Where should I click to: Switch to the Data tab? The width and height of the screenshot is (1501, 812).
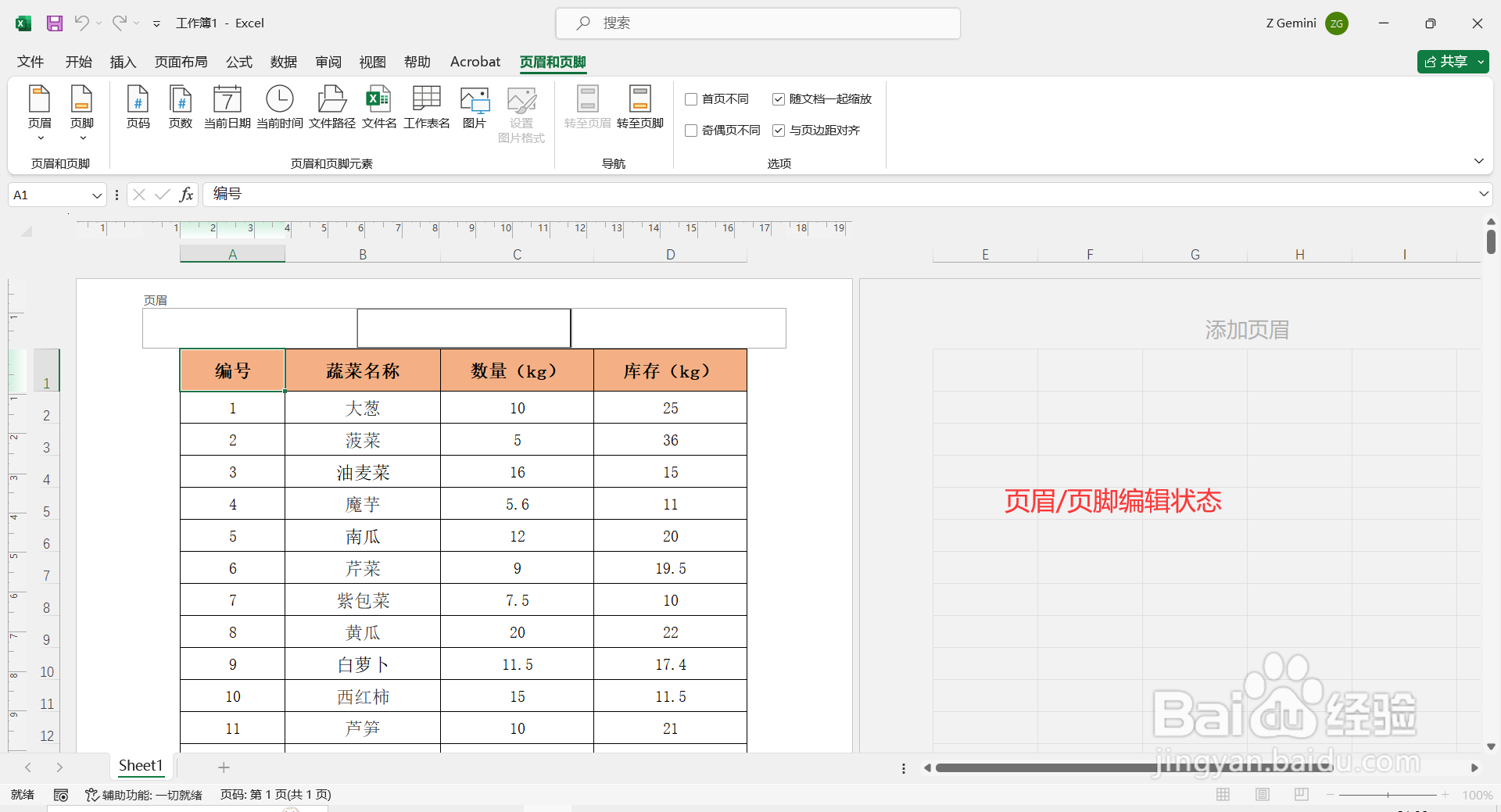pyautogui.click(x=284, y=62)
